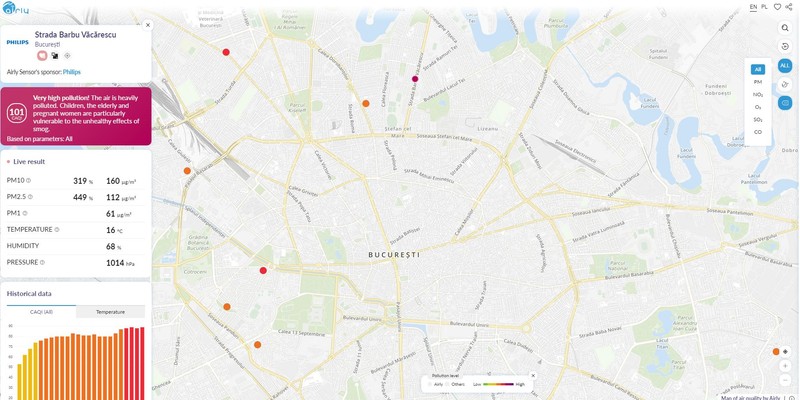The height and width of the screenshot is (400, 800).
Task: Toggle Airly sensors in the legend
Action: point(437,384)
